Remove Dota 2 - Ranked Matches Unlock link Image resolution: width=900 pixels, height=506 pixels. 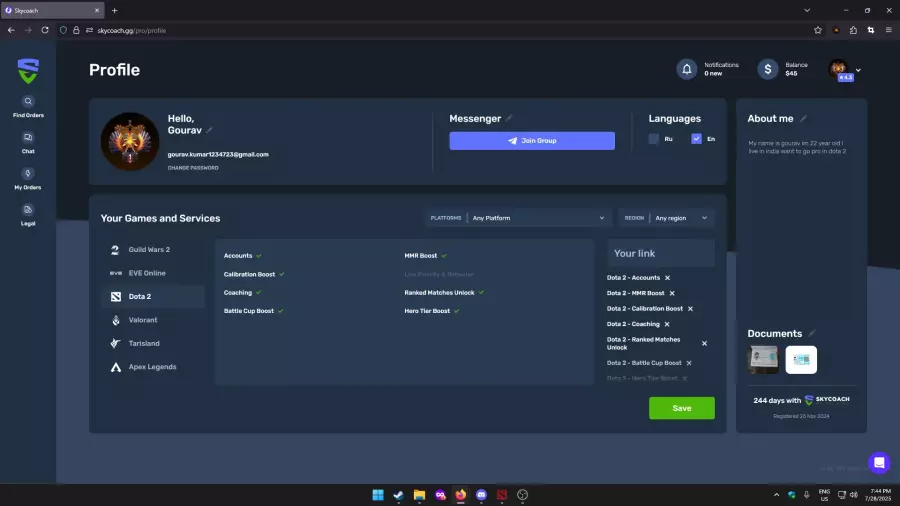(704, 344)
